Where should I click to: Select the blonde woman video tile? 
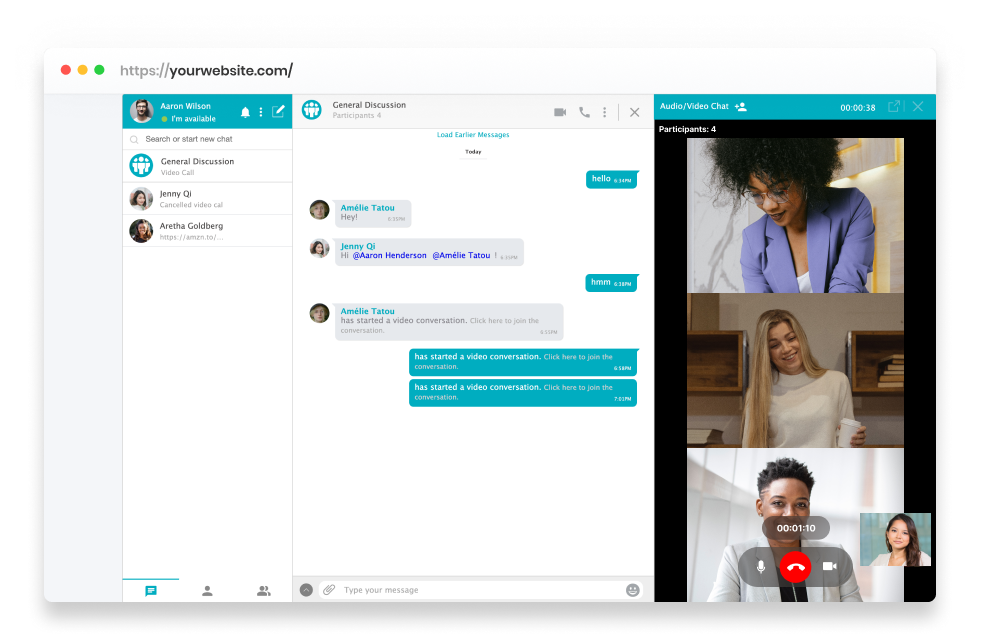[795, 370]
